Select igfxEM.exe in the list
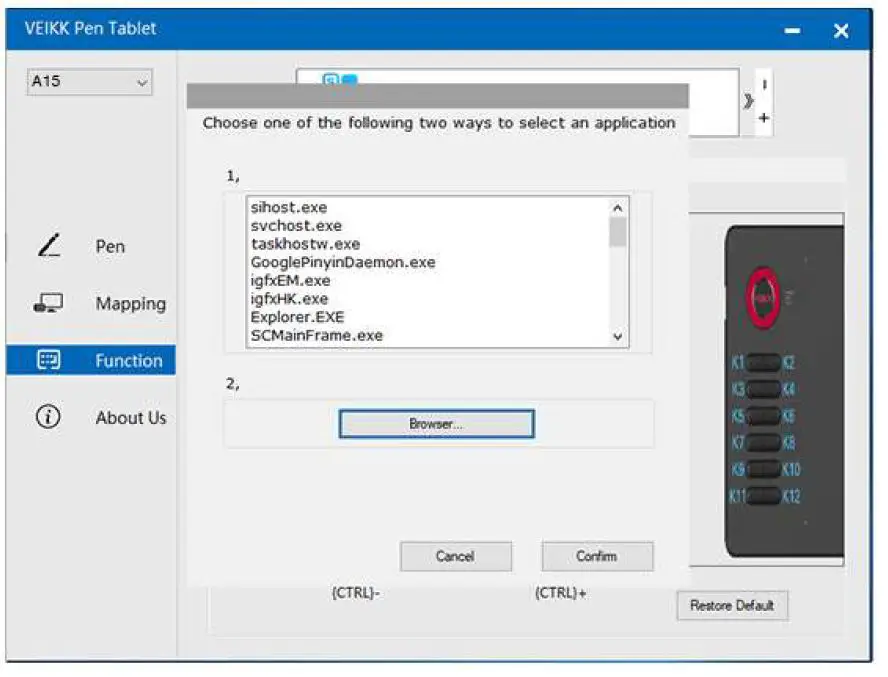 click(x=290, y=280)
